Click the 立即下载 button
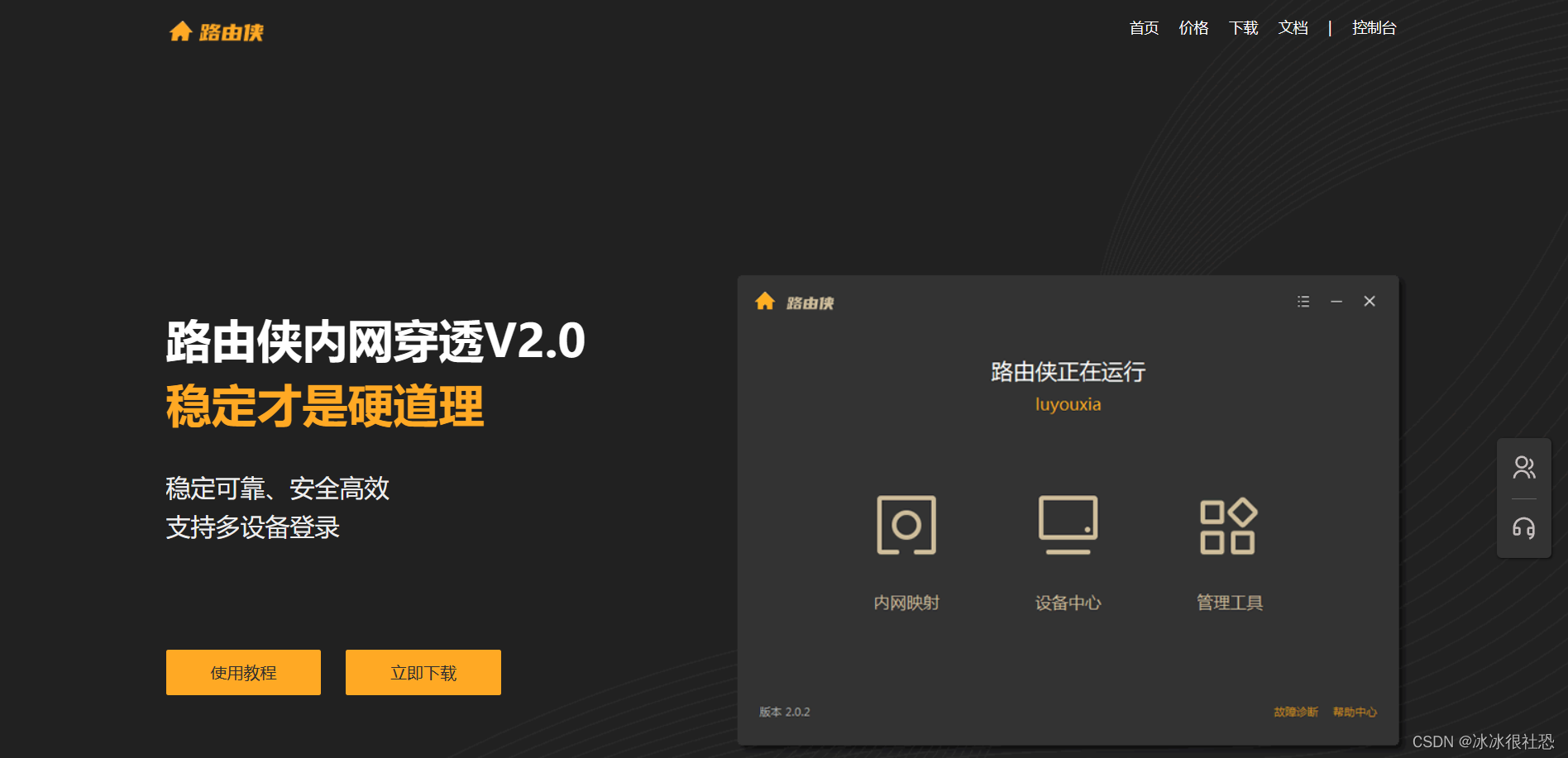Image resolution: width=1568 pixels, height=758 pixels. (x=423, y=672)
